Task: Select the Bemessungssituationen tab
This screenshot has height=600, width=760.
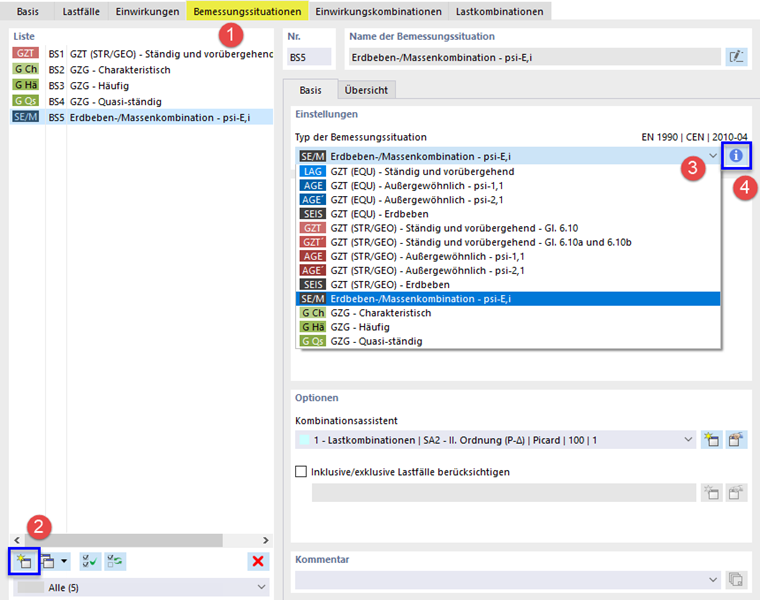Action: click(247, 11)
